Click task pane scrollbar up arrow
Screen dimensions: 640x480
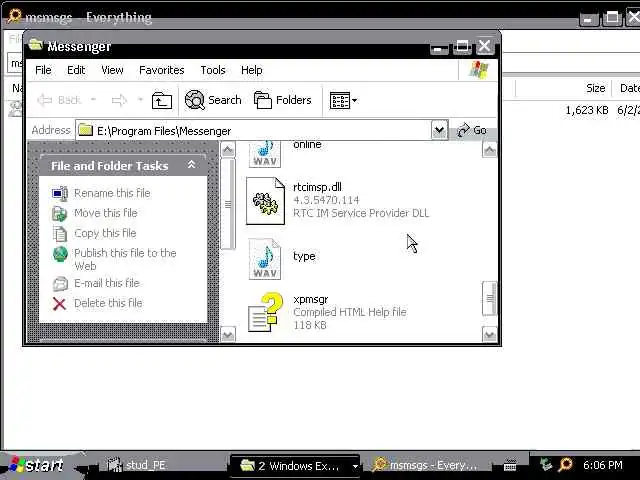tap(228, 150)
